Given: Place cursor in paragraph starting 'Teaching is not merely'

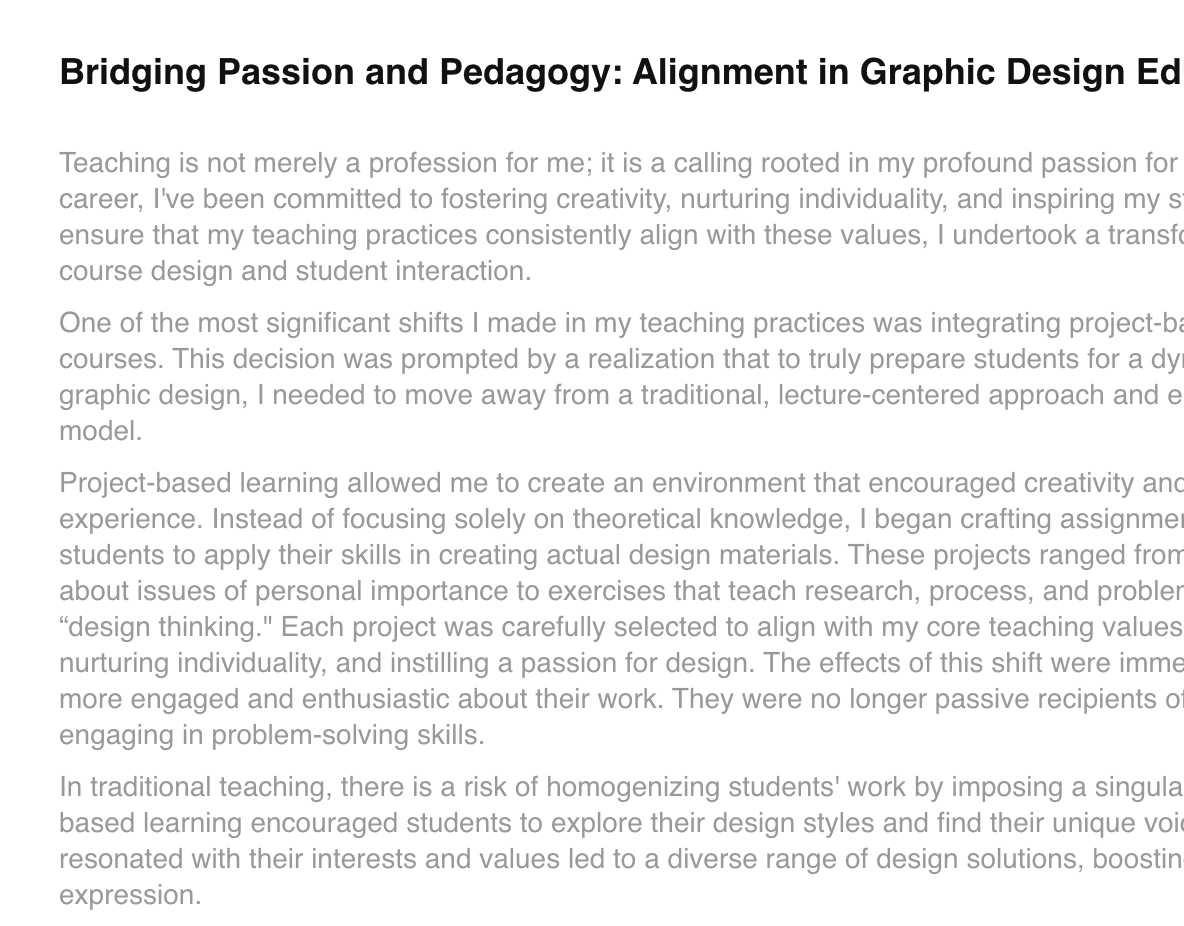Looking at the screenshot, I should (x=621, y=217).
